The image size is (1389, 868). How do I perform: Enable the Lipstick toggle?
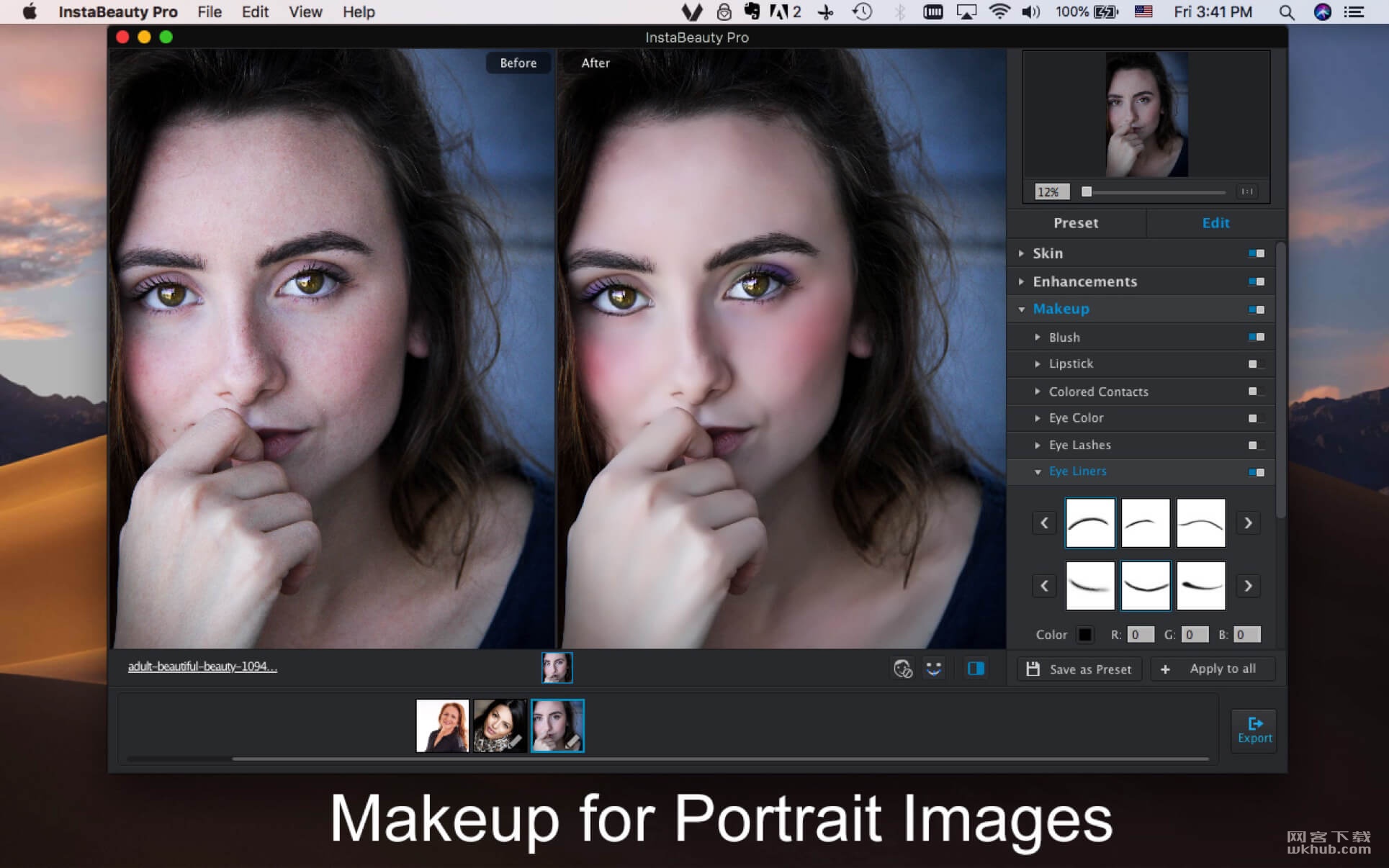[x=1256, y=364]
